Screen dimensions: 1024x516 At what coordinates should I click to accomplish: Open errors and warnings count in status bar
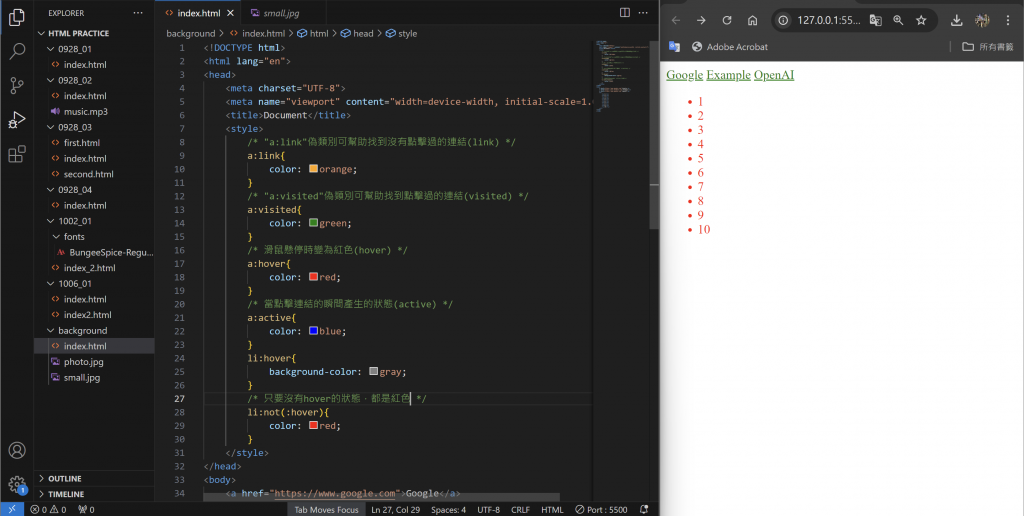click(48, 509)
